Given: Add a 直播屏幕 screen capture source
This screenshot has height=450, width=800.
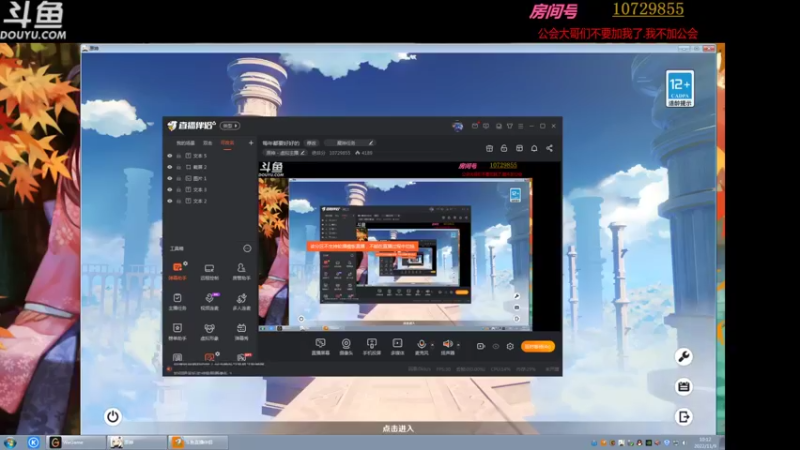Looking at the screenshot, I should (320, 346).
